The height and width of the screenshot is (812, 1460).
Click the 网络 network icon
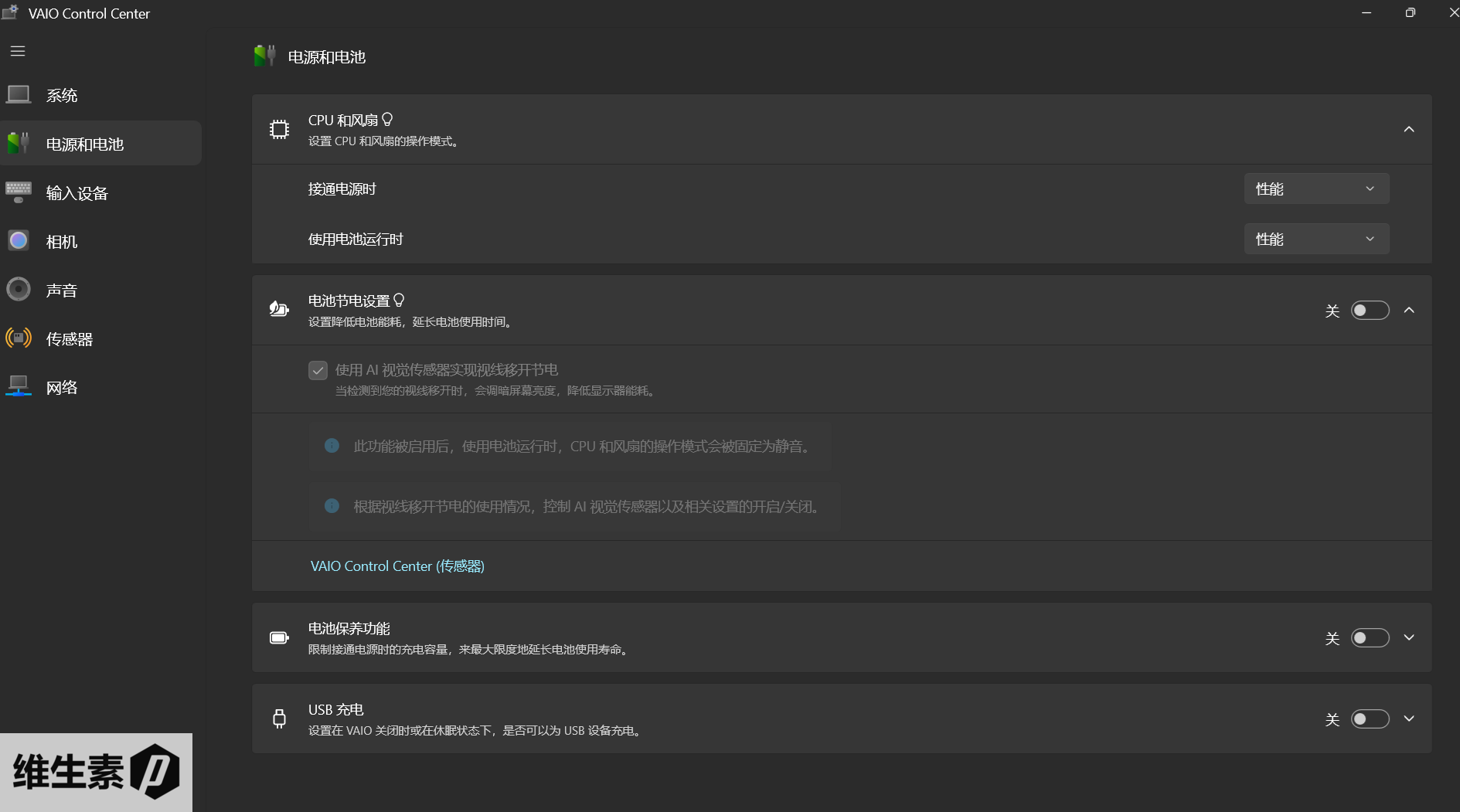[19, 386]
